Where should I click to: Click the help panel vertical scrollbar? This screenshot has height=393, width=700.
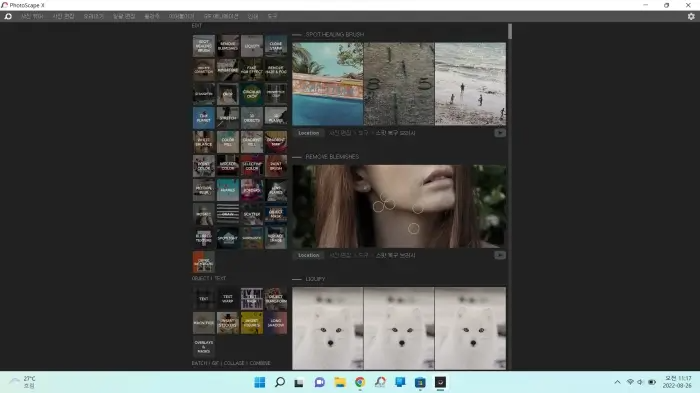pyautogui.click(x=510, y=31)
